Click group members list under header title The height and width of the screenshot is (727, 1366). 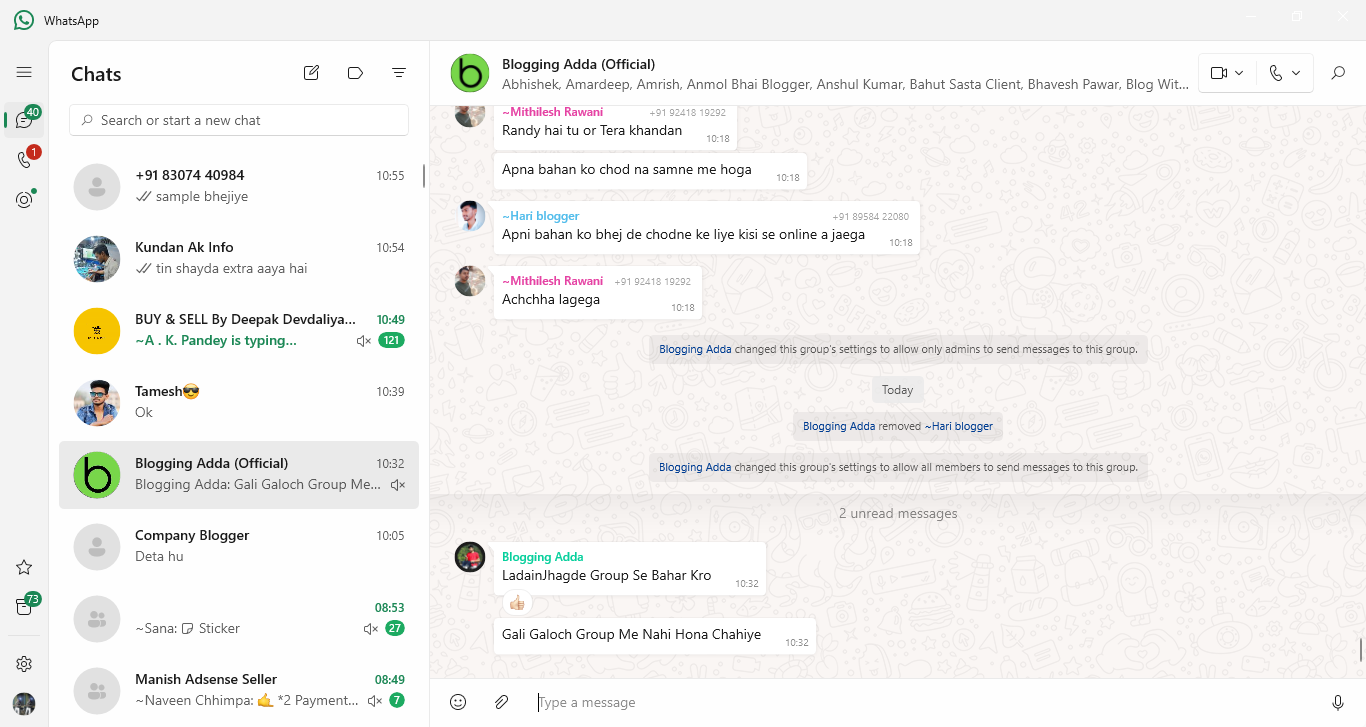[845, 85]
